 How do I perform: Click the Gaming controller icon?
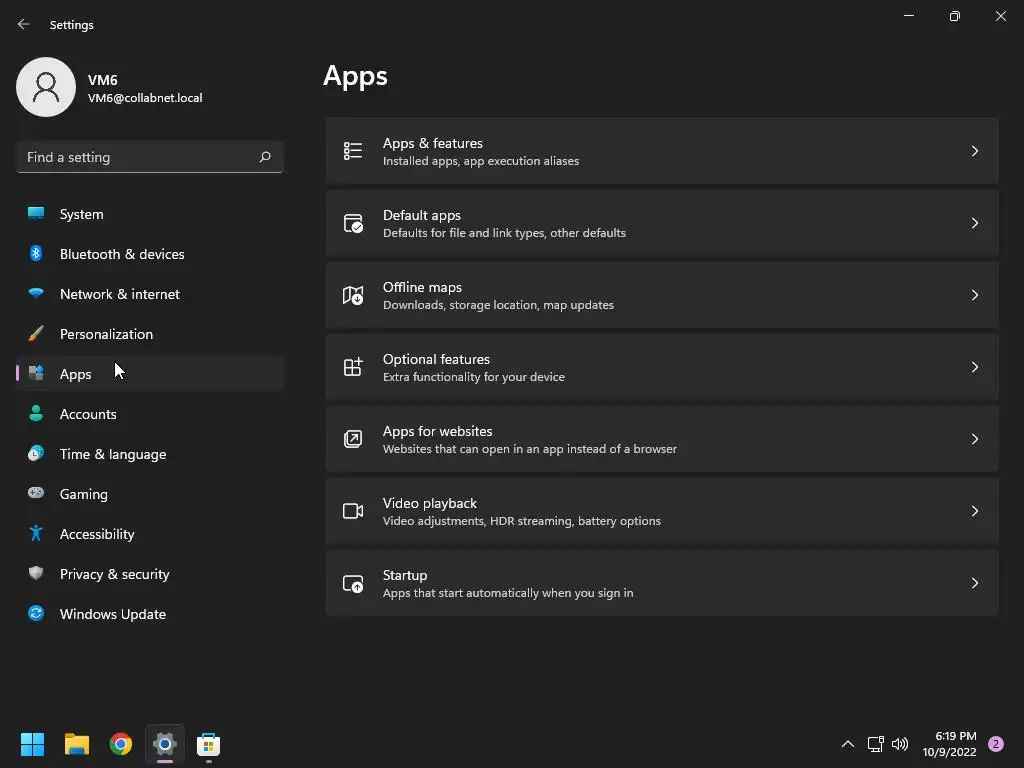(x=36, y=494)
